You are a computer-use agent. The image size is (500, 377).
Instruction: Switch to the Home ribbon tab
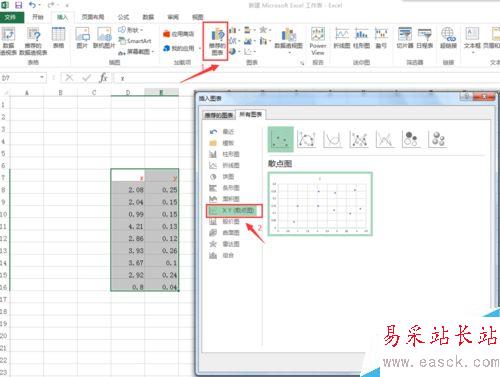pyautogui.click(x=38, y=17)
